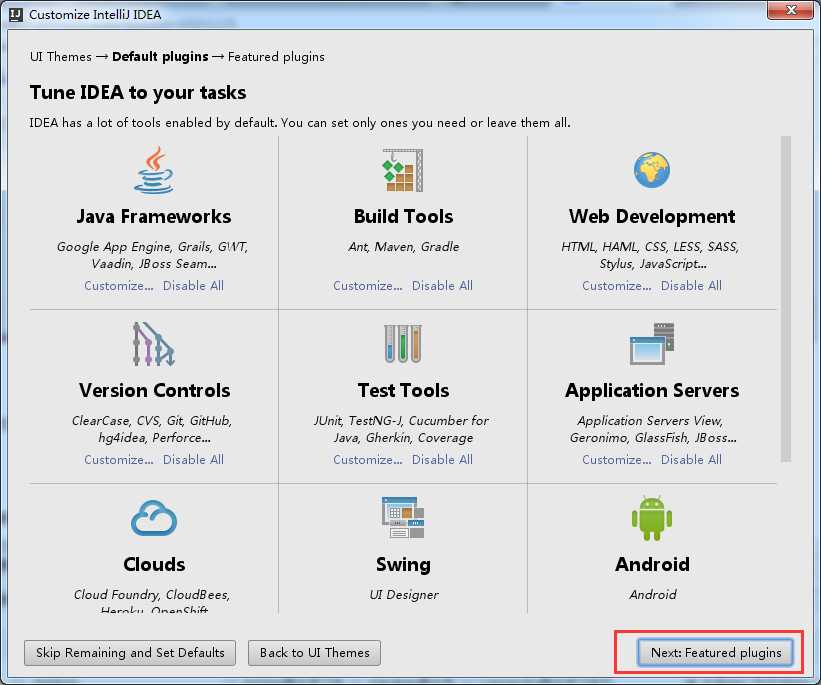
Task: Click the italic 'Android' description text
Action: (x=653, y=594)
